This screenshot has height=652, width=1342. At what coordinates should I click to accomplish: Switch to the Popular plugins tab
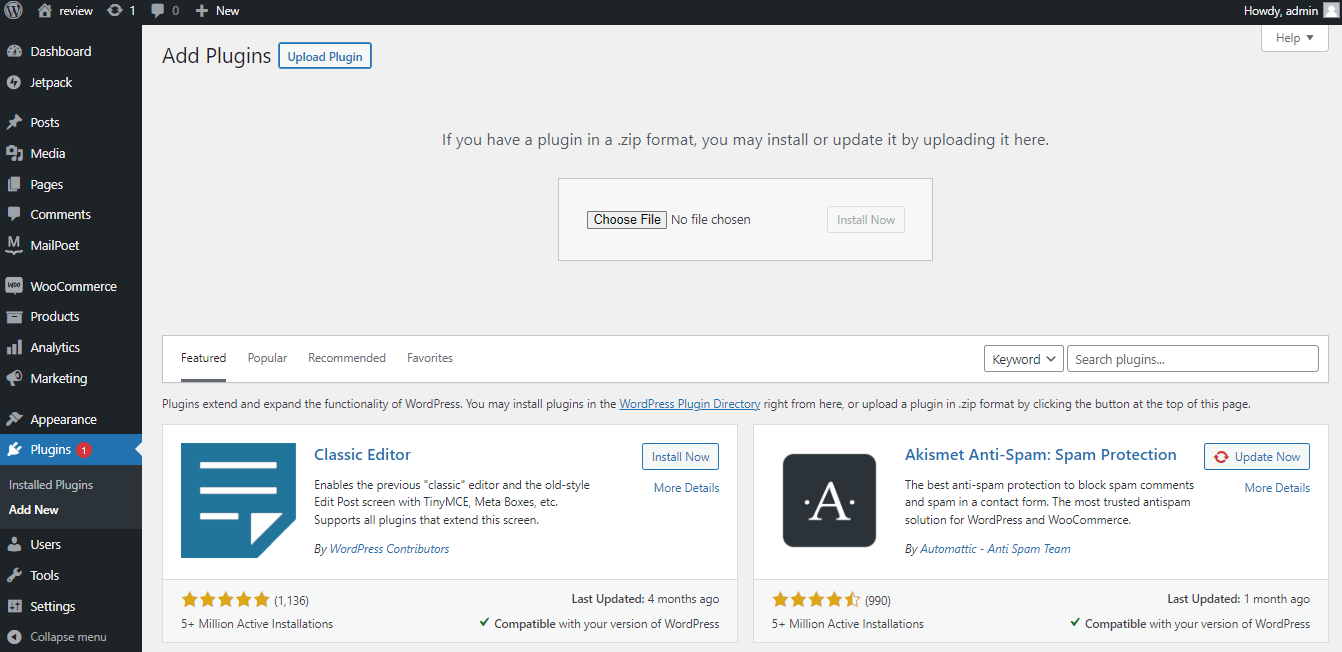(267, 358)
